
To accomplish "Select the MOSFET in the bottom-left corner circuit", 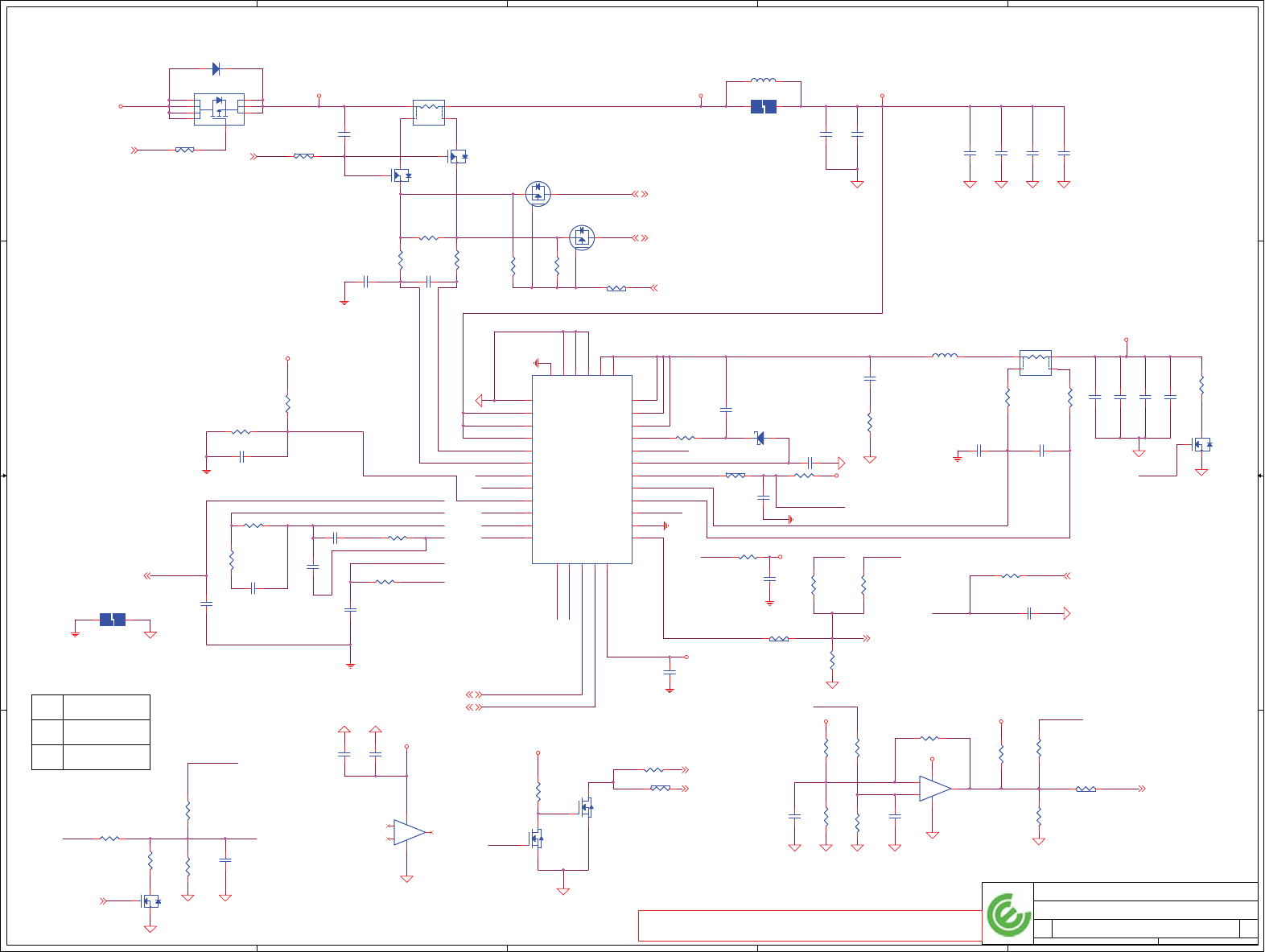I will 151,901.
